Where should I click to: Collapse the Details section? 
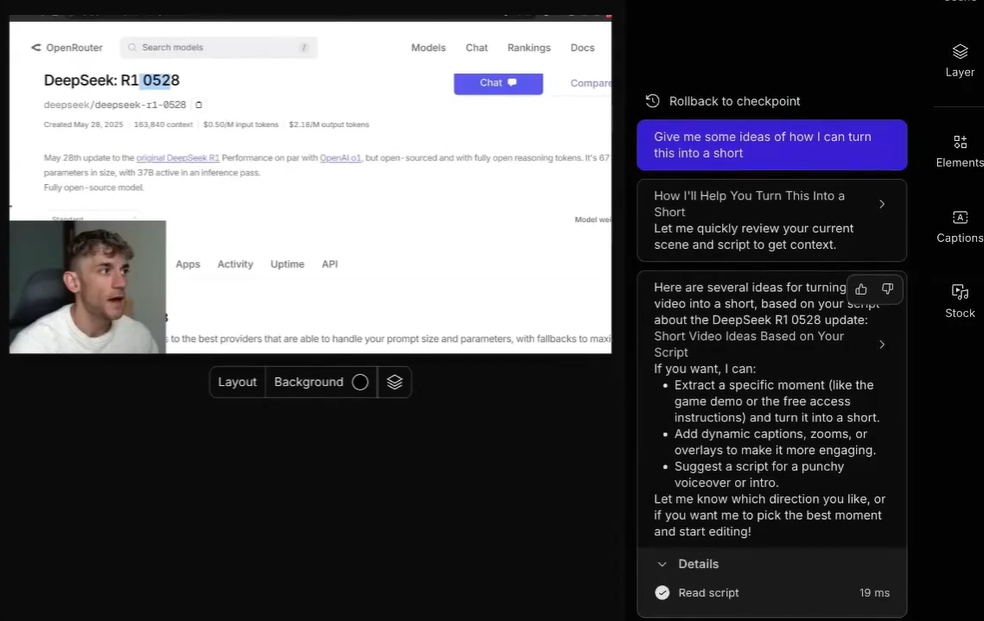tap(662, 564)
